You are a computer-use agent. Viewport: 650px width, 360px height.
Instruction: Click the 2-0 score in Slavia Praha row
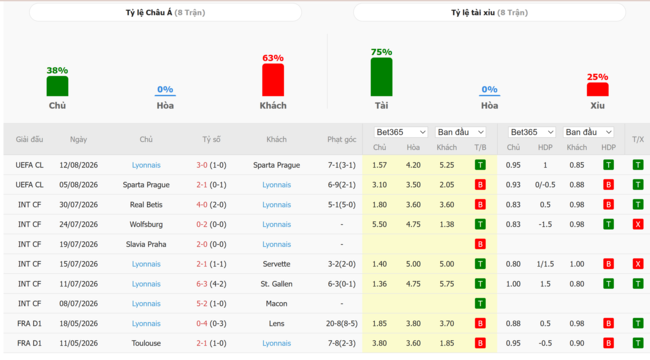[201, 244]
